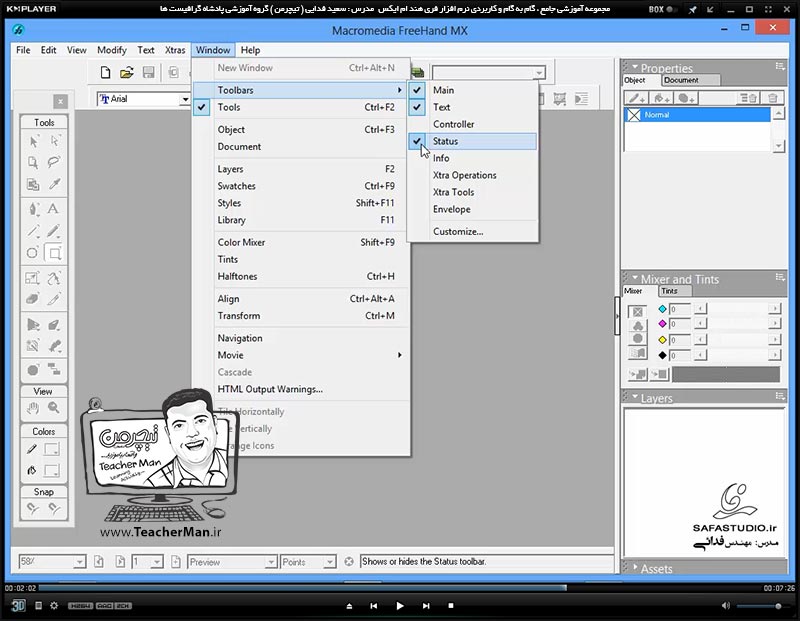
Task: Open the Movie submenu
Action: coord(300,355)
